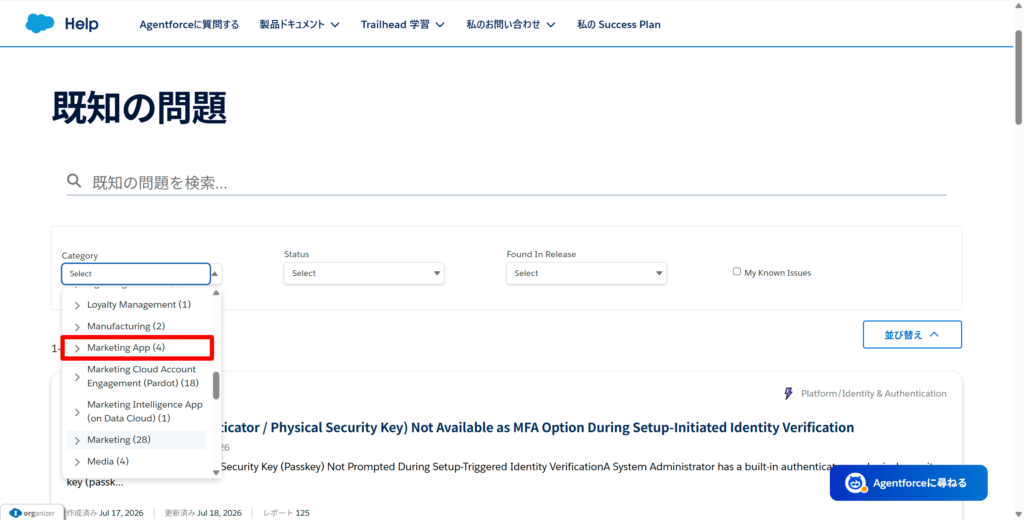This screenshot has height=520, width=1024.
Task: Open the 製品ドキュメント menu
Action: pyautogui.click(x=299, y=24)
